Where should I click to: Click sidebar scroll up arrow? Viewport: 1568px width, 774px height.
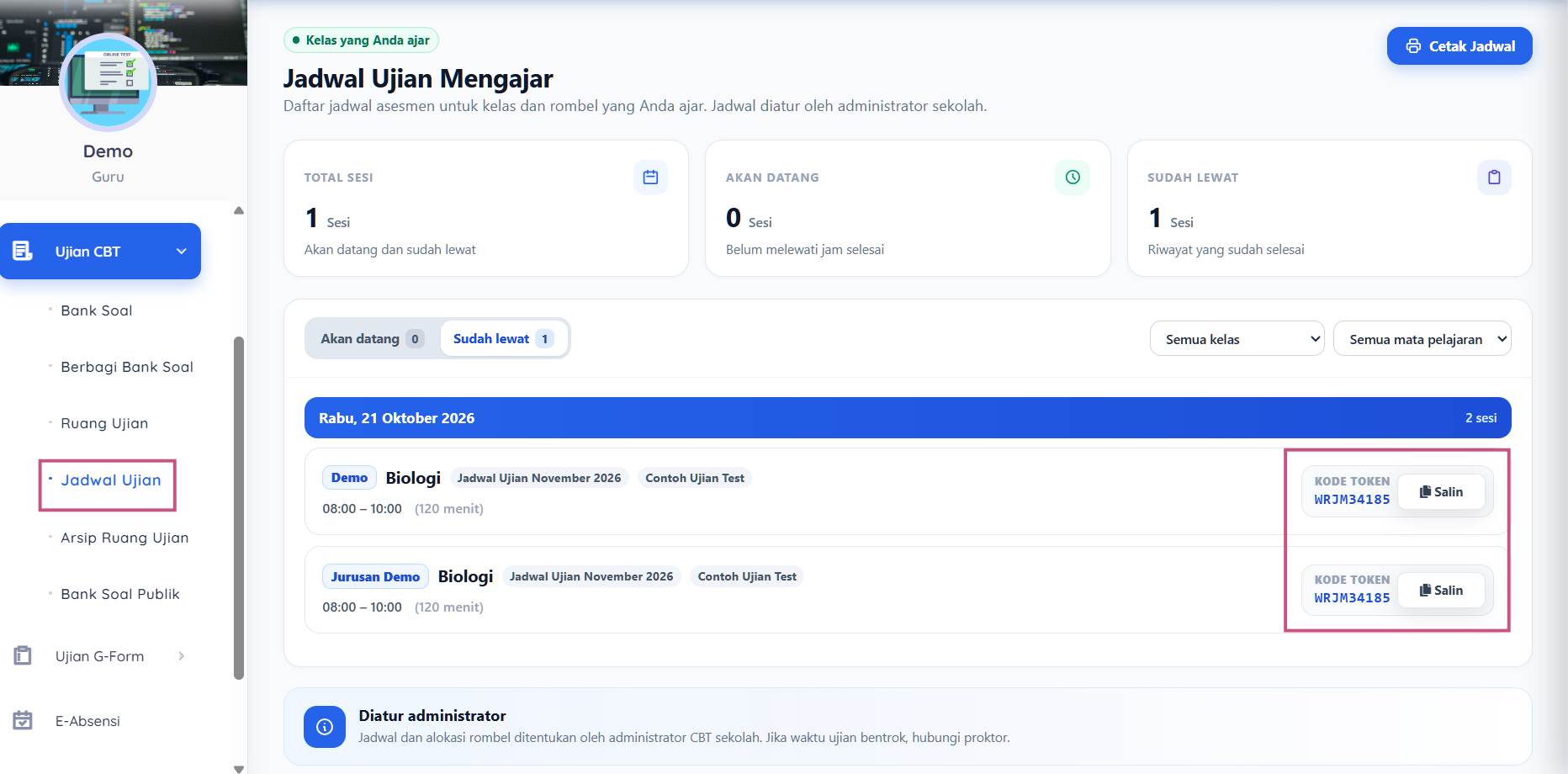[x=239, y=210]
